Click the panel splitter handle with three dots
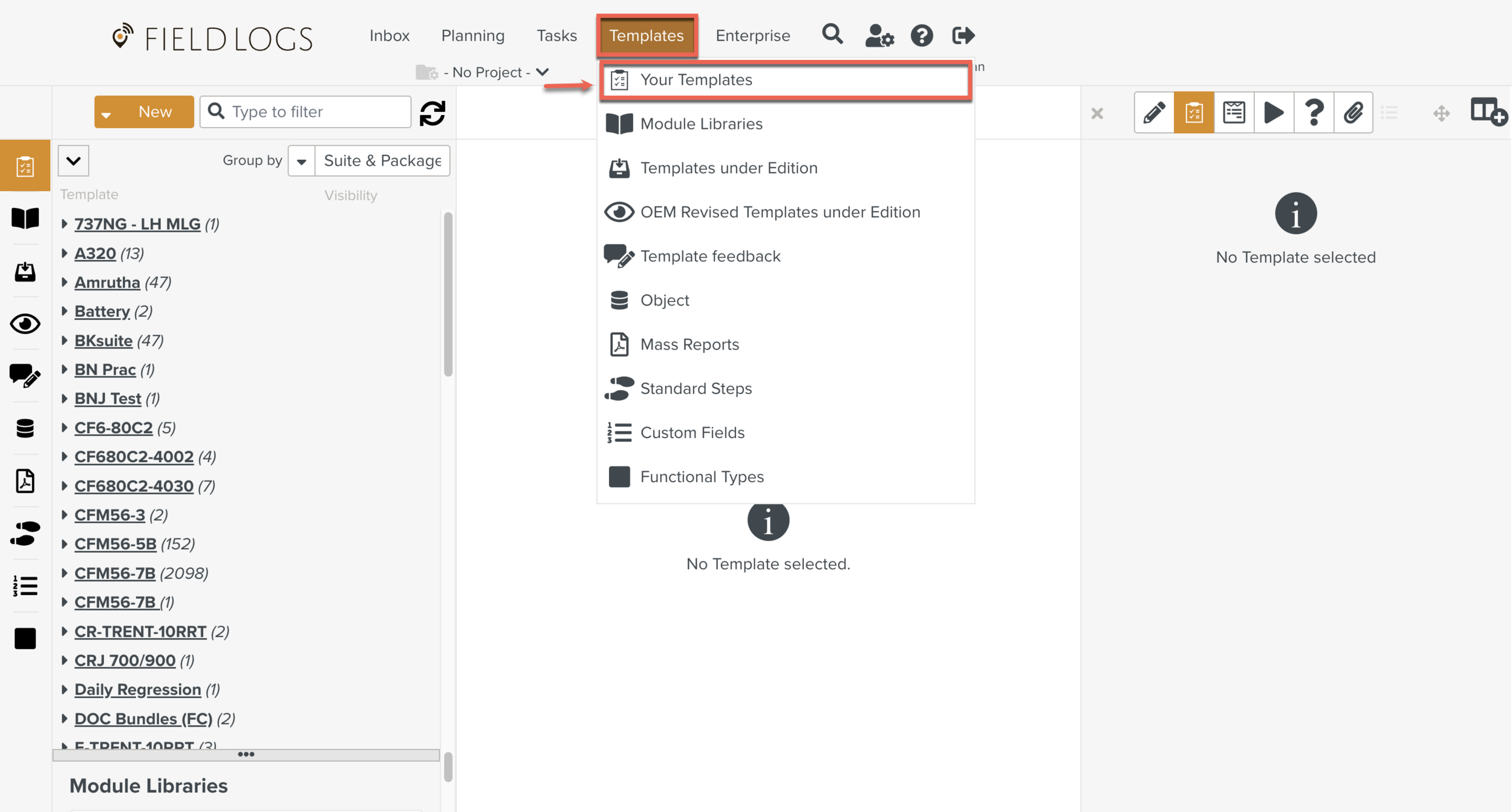This screenshot has width=1512, height=812. click(x=246, y=755)
